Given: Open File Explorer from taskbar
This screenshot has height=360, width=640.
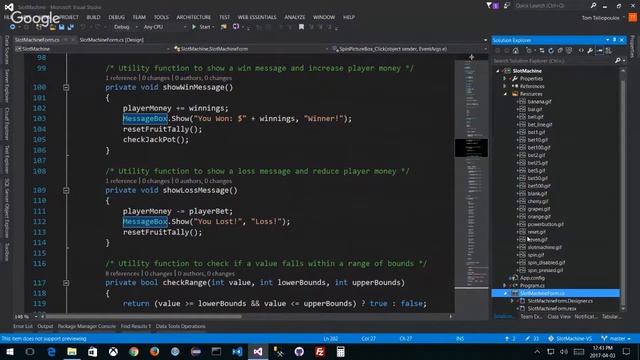Looking at the screenshot, I should (72, 351).
